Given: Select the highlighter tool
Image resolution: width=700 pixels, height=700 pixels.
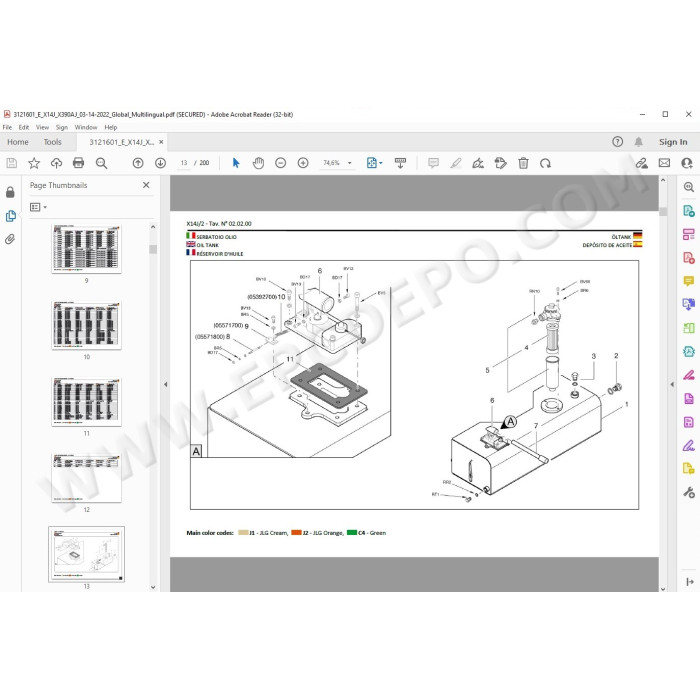Looking at the screenshot, I should pyautogui.click(x=455, y=163).
